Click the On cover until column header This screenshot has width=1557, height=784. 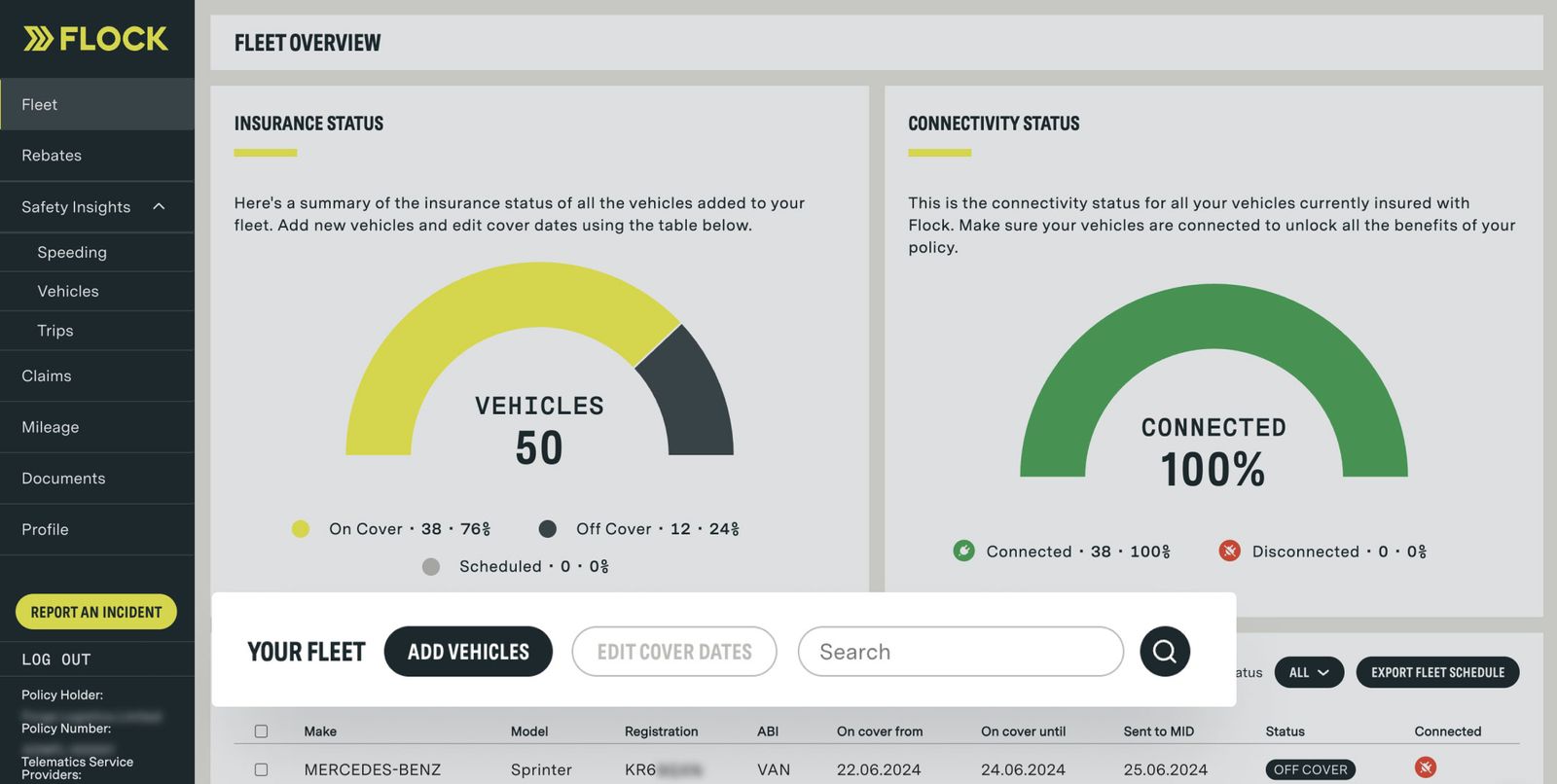coord(1024,731)
